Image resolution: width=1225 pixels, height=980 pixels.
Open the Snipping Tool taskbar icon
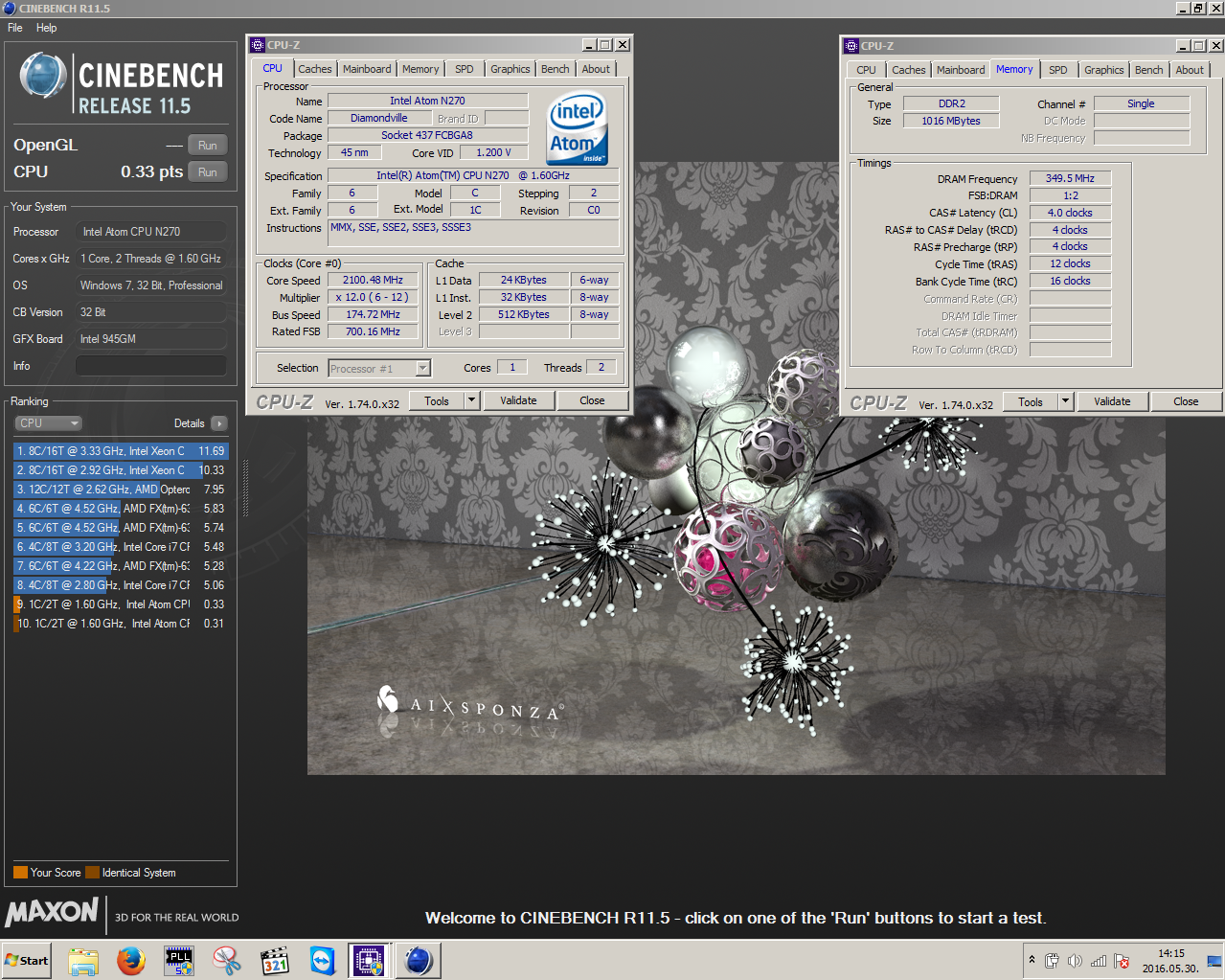point(227,960)
